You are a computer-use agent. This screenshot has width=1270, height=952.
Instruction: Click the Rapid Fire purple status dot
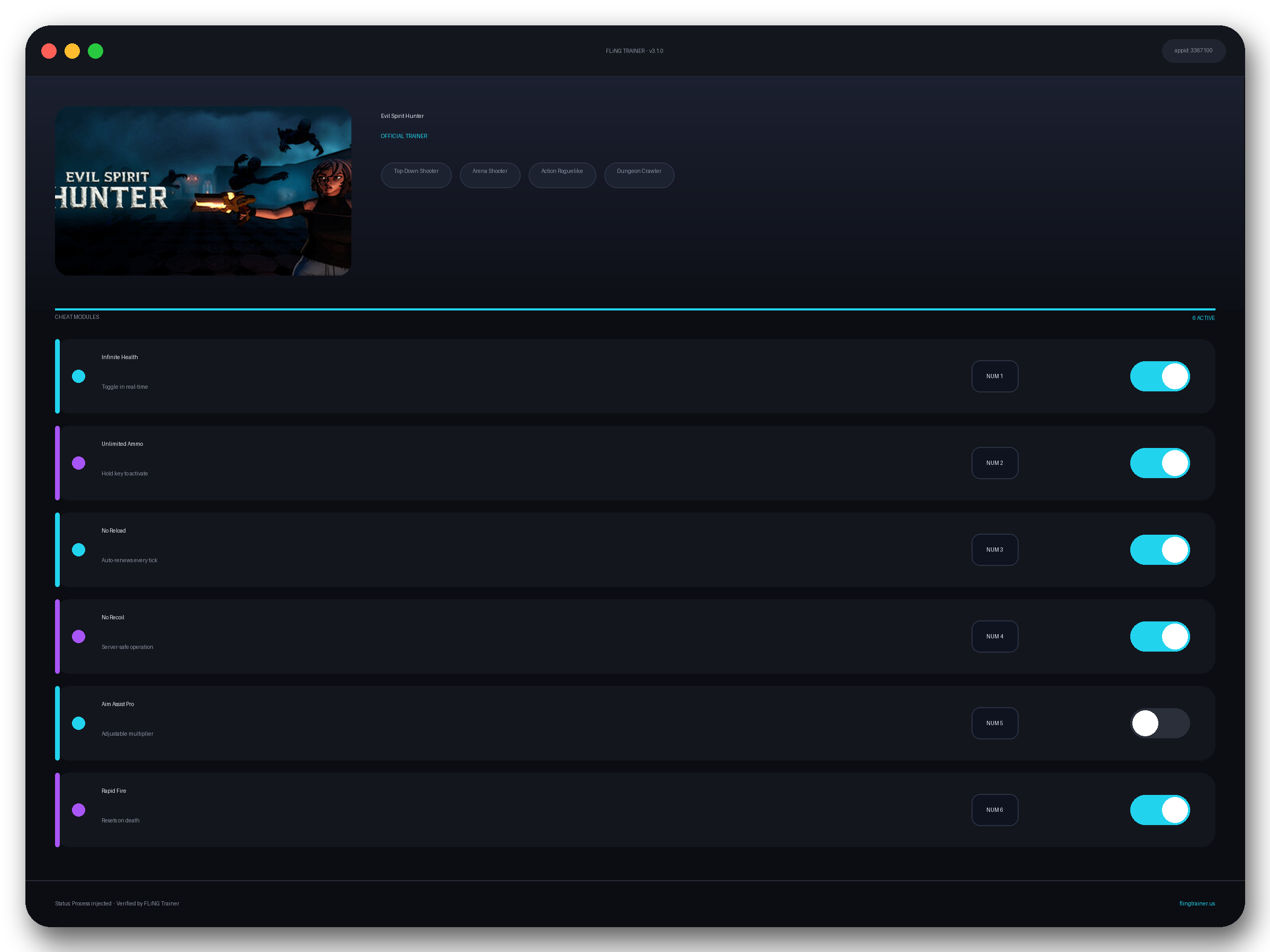[79, 810]
